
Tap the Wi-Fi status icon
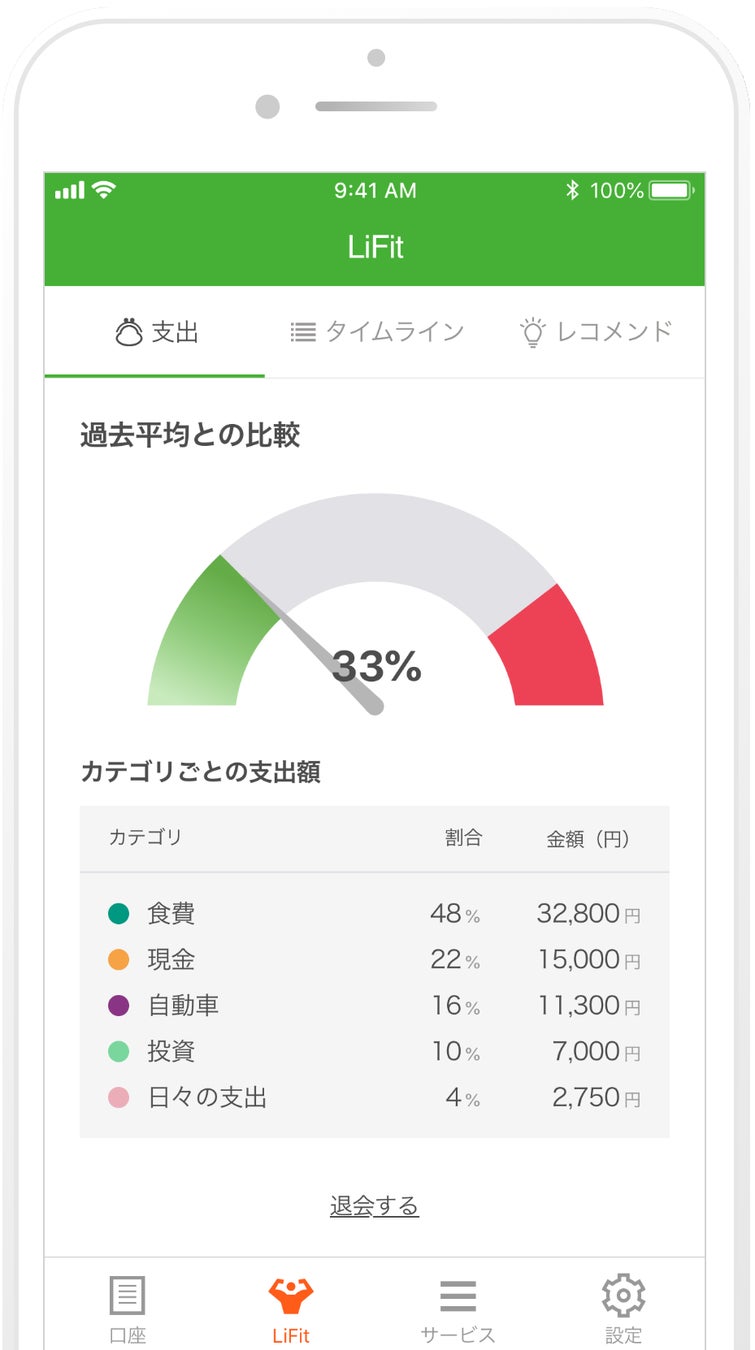(x=103, y=189)
